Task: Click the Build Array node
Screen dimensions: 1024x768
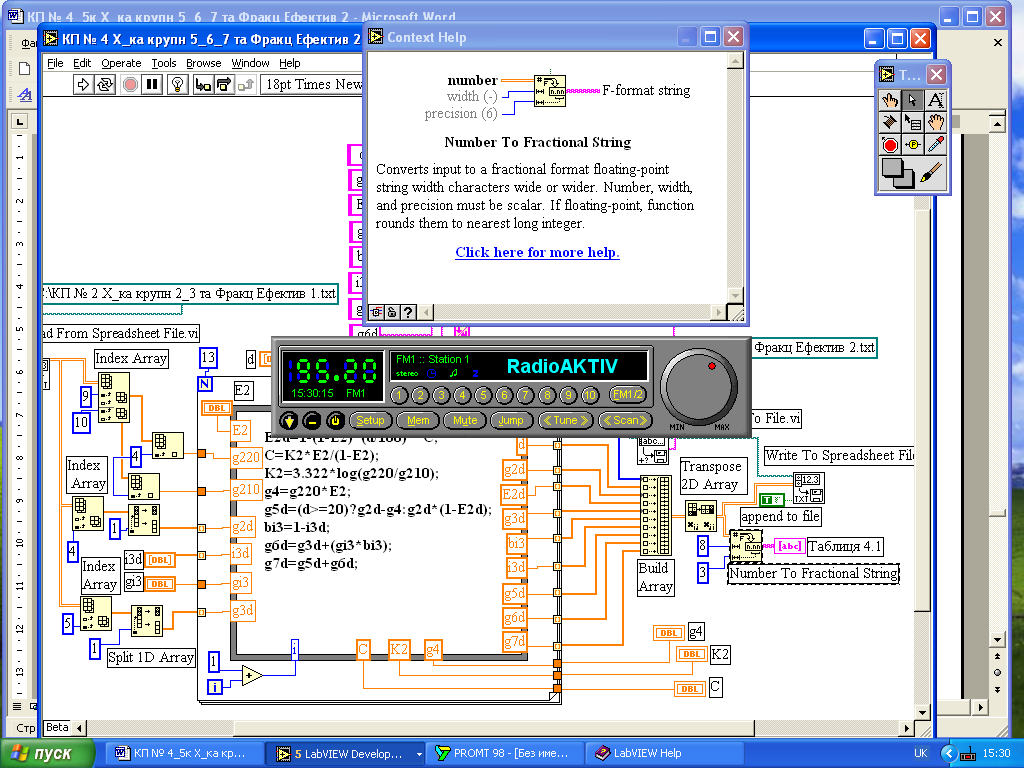Action: coord(656,516)
